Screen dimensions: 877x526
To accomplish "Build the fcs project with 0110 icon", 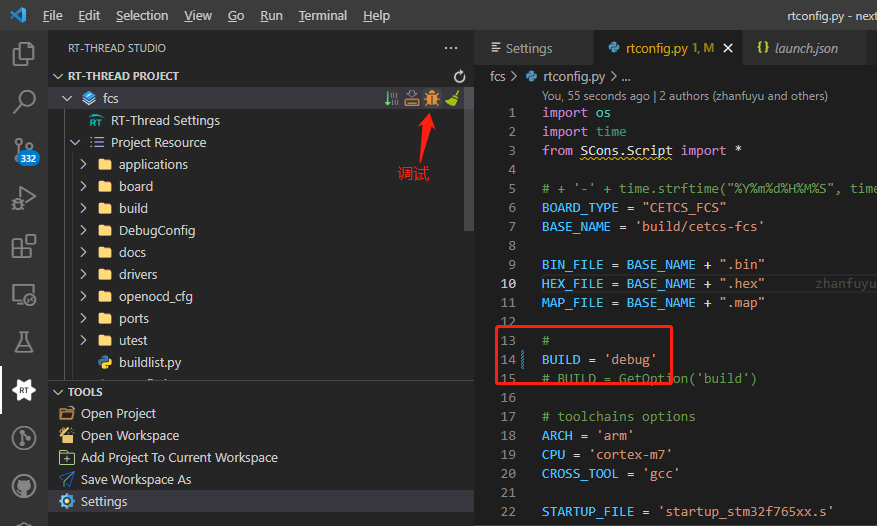I will (x=392, y=98).
